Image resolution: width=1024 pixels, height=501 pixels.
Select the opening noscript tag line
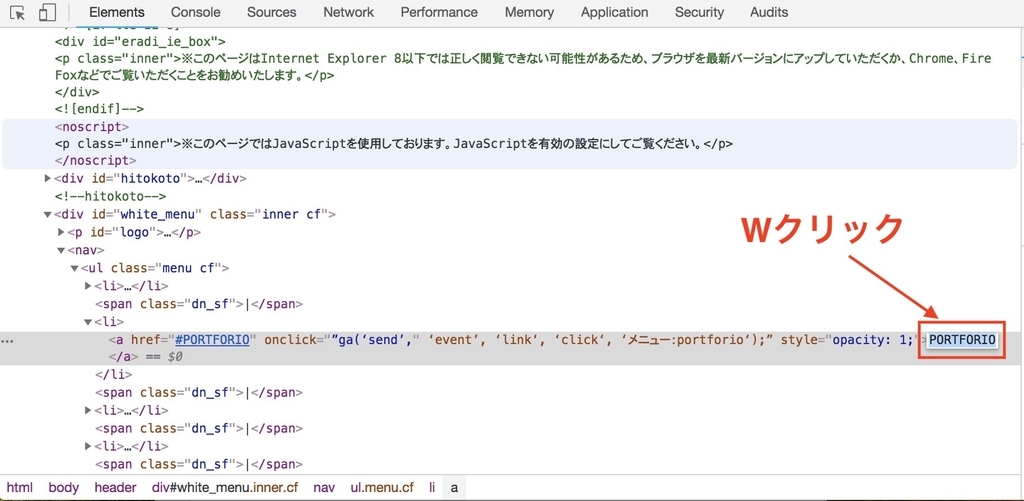click(x=91, y=126)
